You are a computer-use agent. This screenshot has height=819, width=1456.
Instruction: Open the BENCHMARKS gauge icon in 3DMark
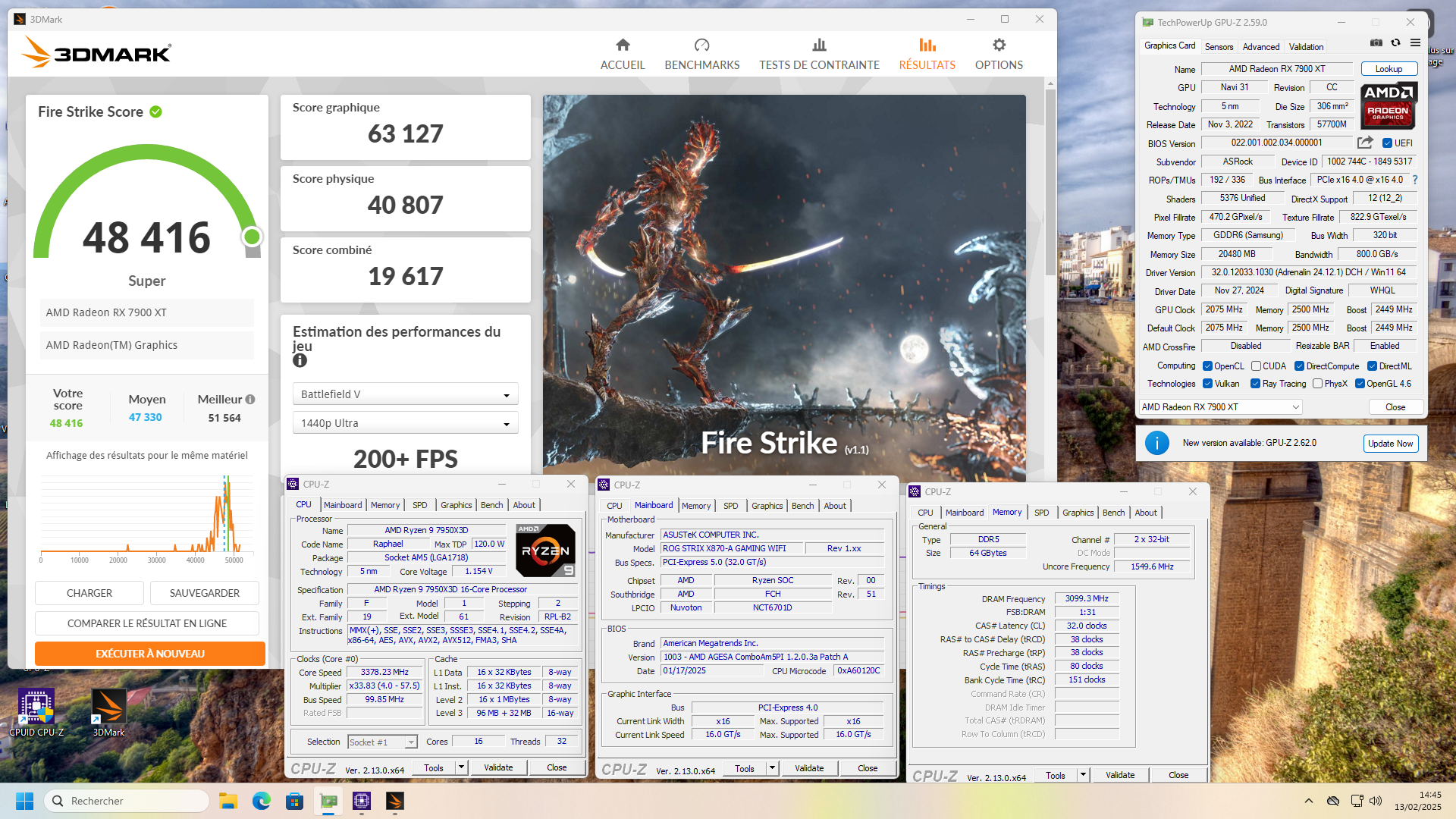pyautogui.click(x=701, y=45)
